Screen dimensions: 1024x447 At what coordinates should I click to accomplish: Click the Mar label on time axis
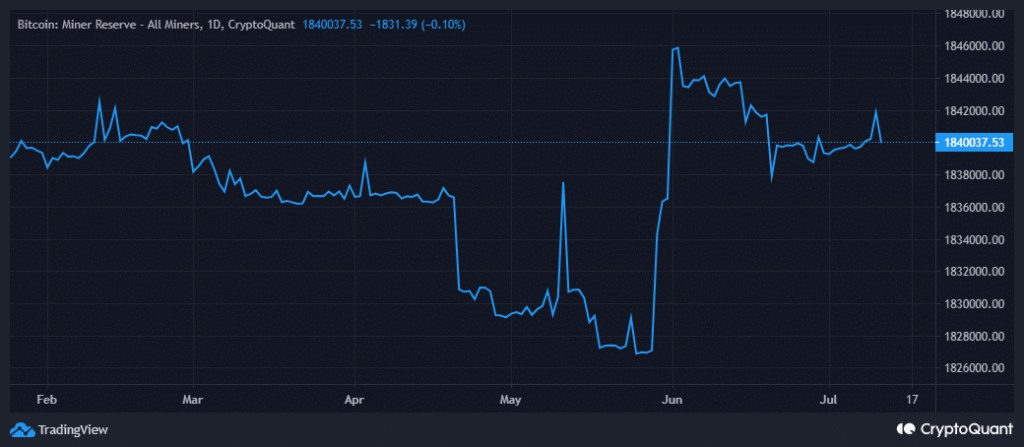[193, 398]
